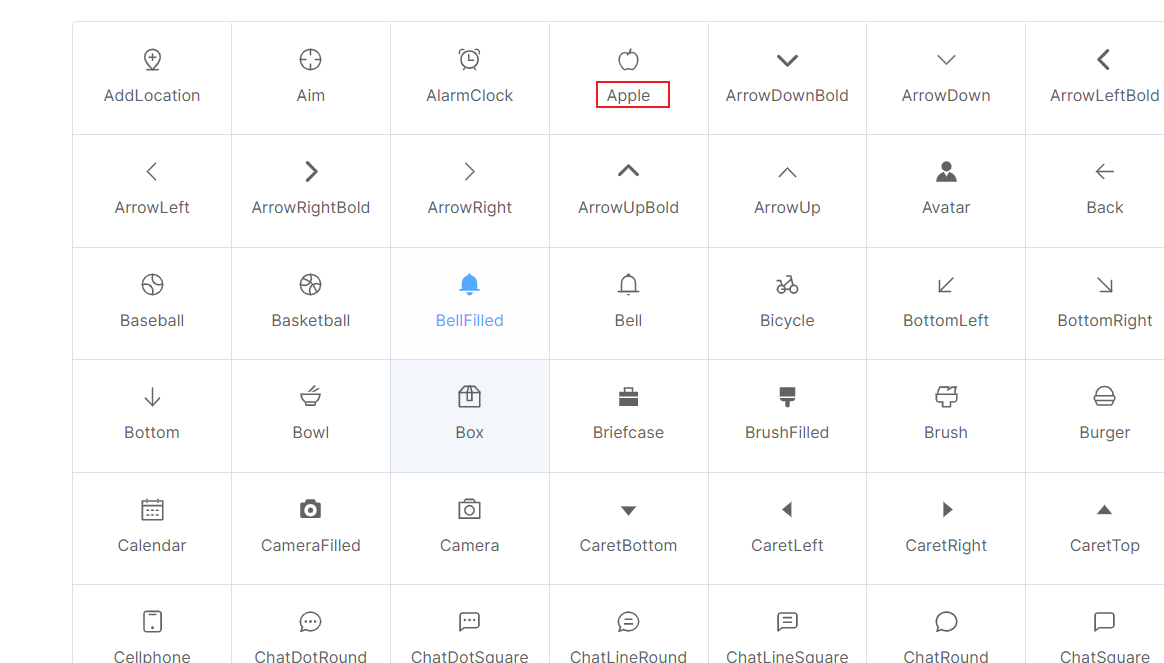Click the ArrowDownBold icon

786,59
